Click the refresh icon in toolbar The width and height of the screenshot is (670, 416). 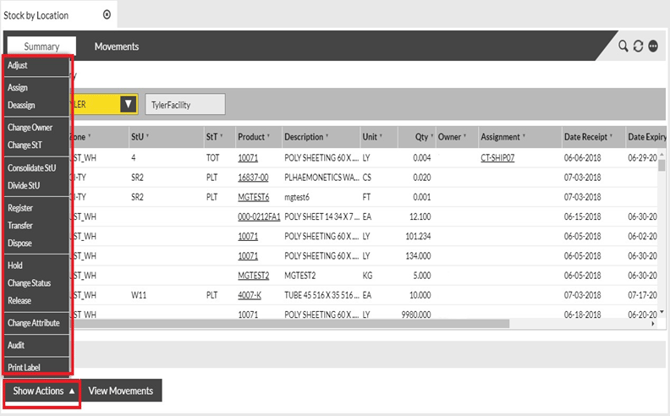pos(638,46)
